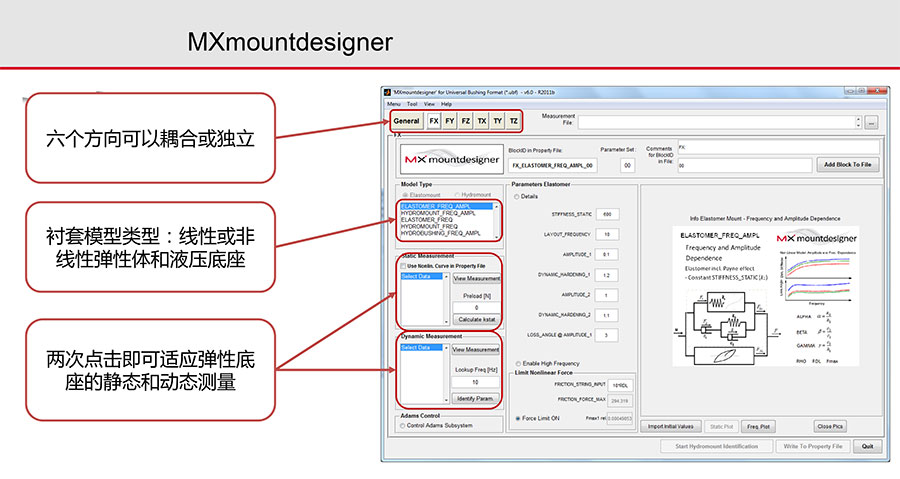The image size is (900, 479).
Task: Click View Measurement in Dynamic Measurement
Action: 475,349
